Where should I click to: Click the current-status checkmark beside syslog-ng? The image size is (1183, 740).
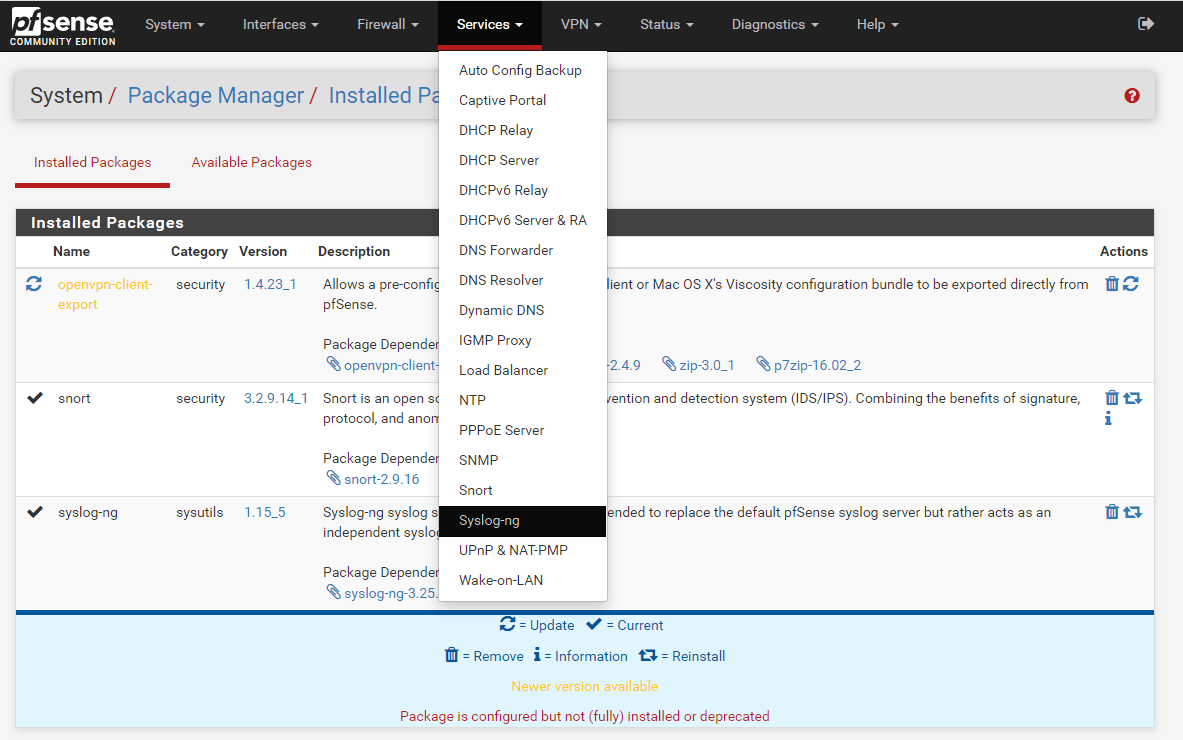point(34,511)
